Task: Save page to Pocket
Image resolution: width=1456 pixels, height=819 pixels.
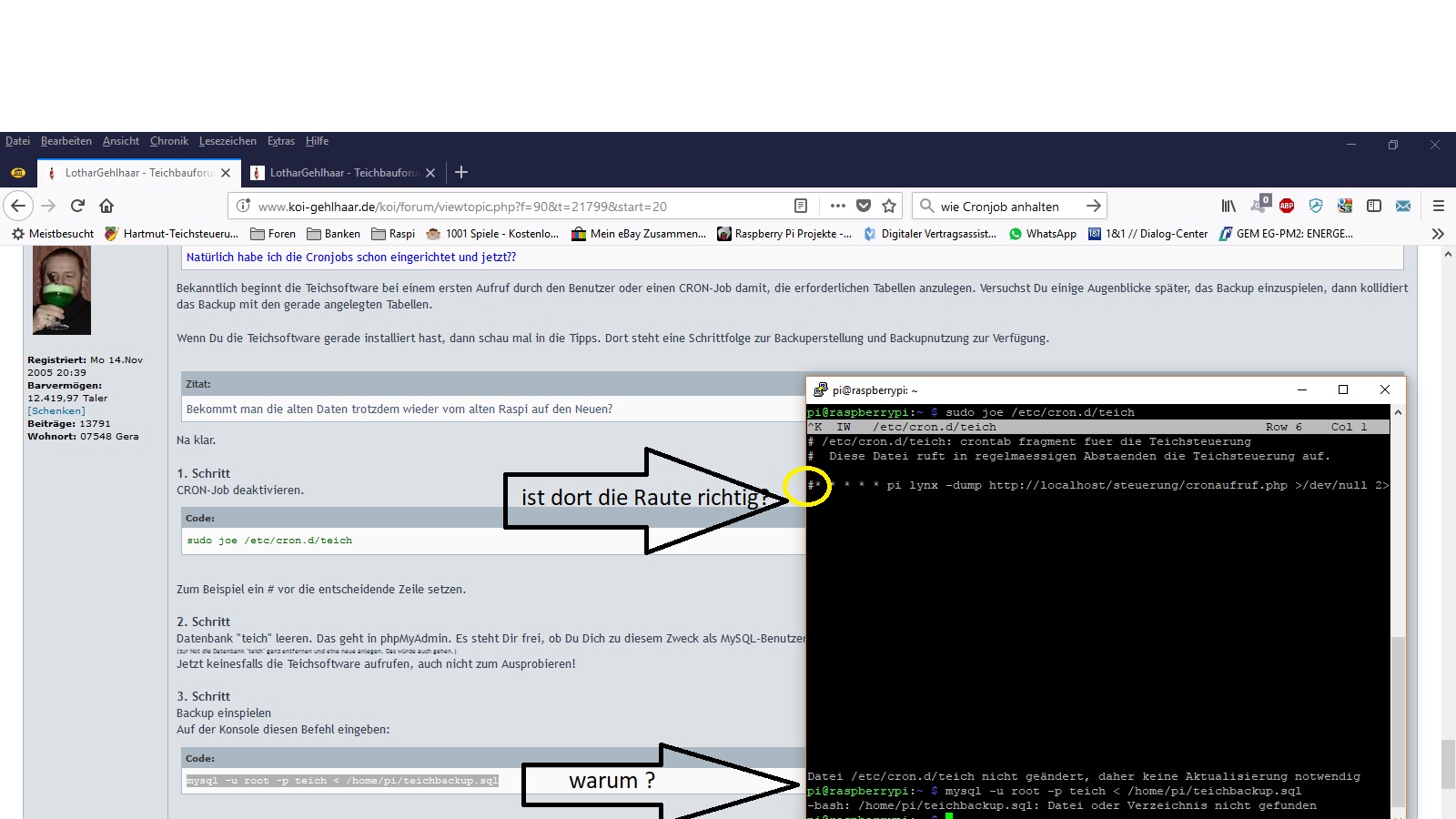Action: tap(864, 206)
